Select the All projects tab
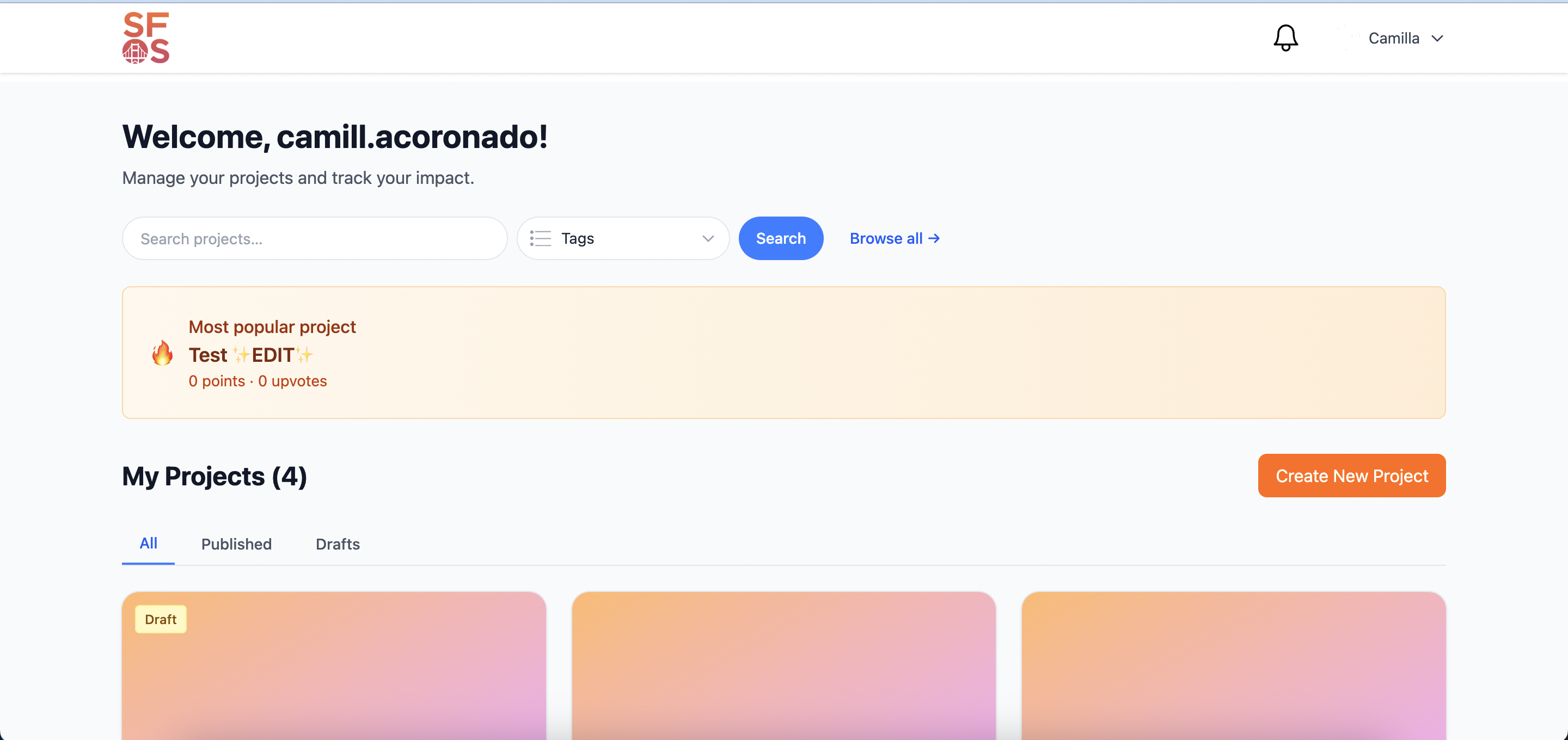The image size is (1568, 740). click(148, 543)
